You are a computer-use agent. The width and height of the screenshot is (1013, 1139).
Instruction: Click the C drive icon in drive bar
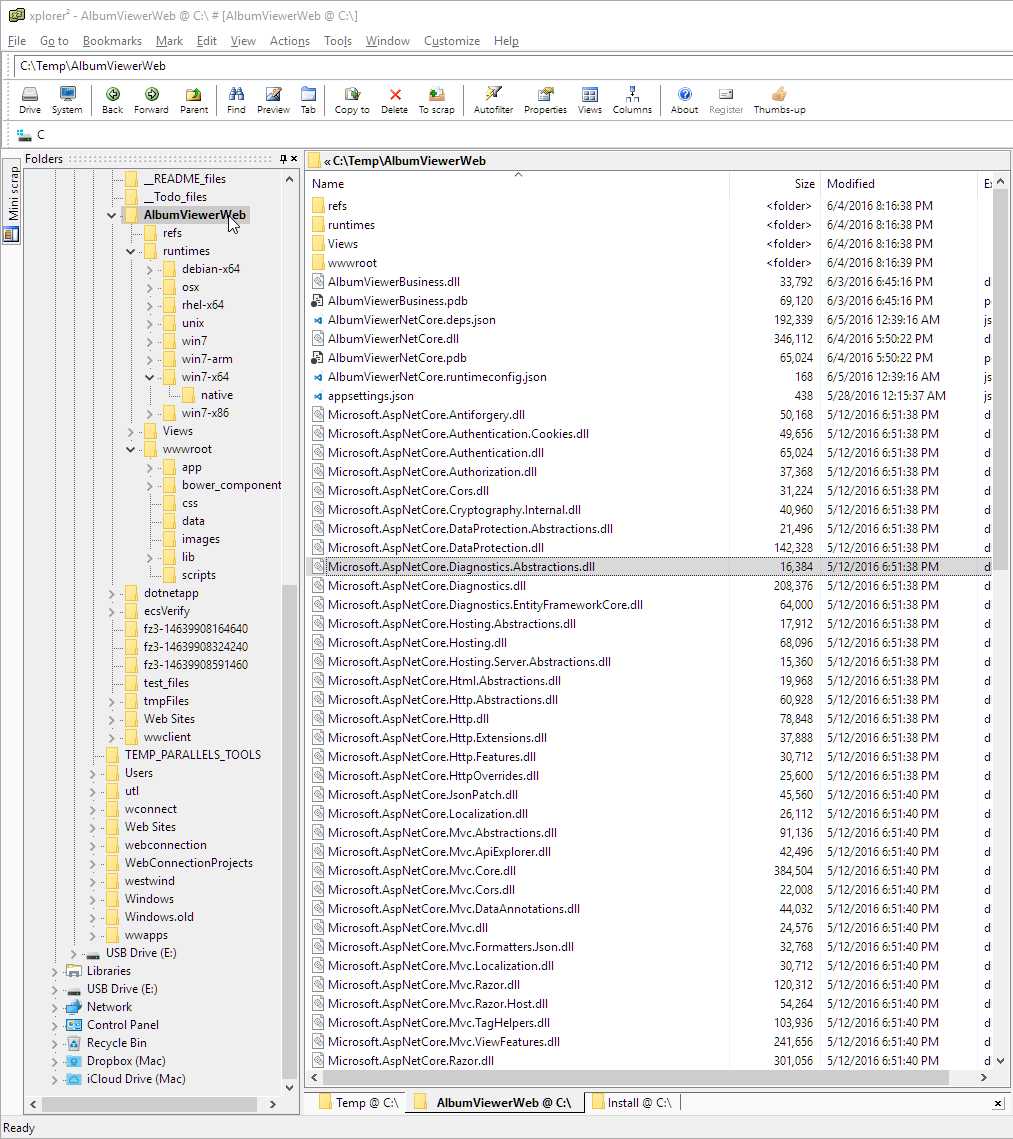(24, 134)
